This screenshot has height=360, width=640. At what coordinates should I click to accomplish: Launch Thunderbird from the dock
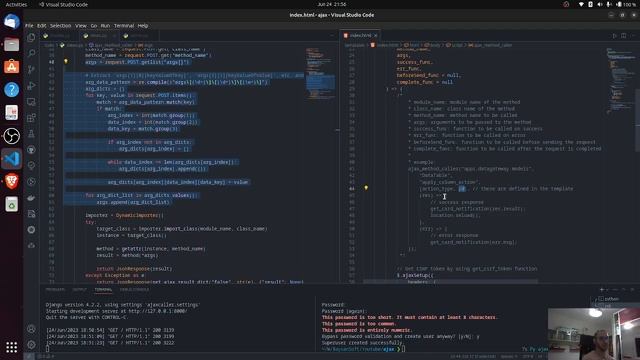pos(11,21)
